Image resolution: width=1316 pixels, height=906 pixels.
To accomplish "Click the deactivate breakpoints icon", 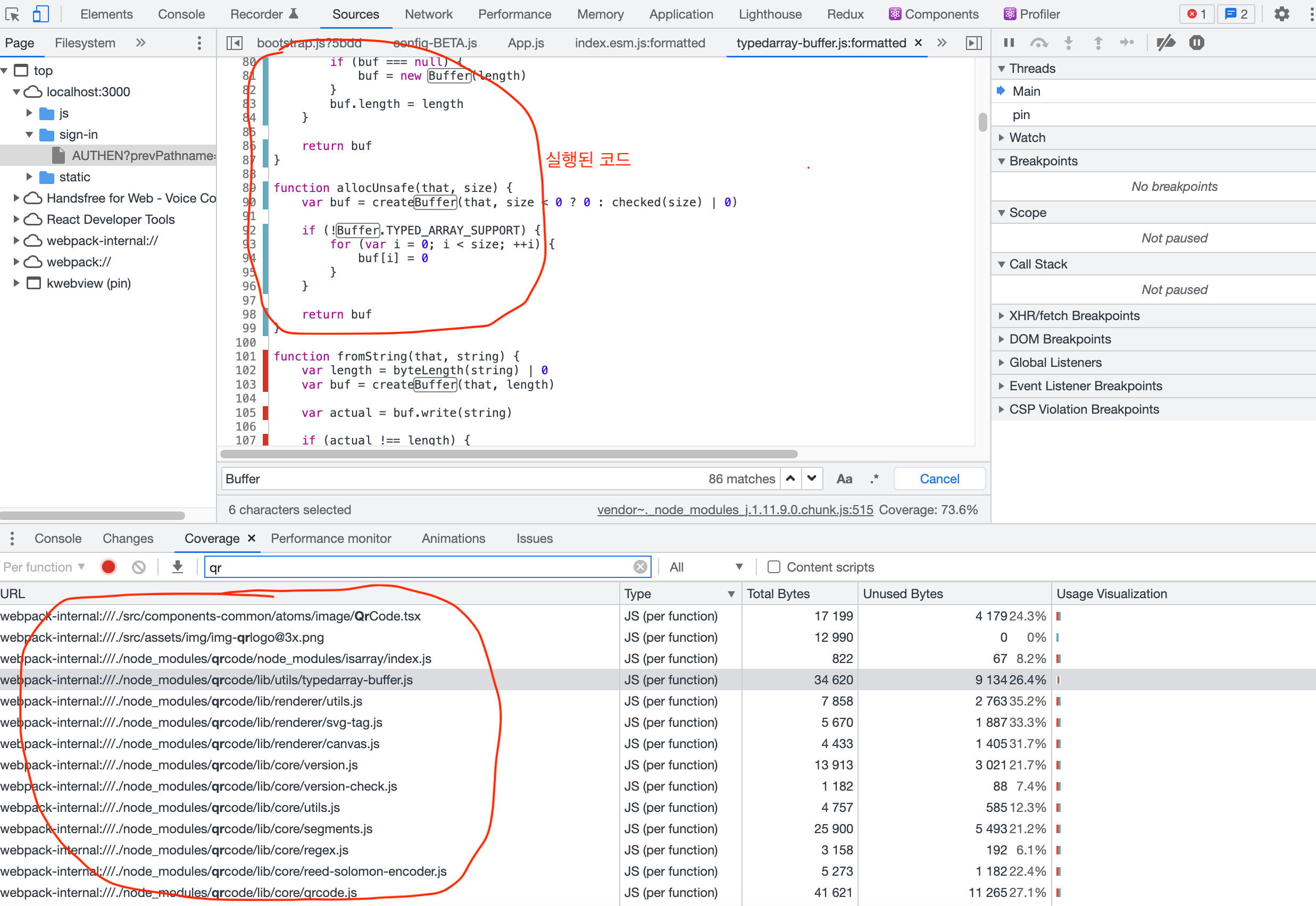I will point(1165,43).
